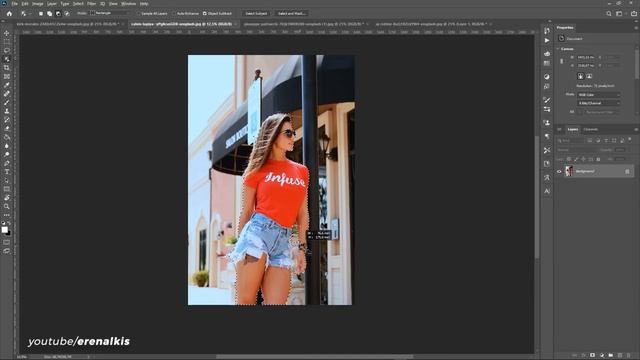Open the workspace switcher at top right
The width and height of the screenshot is (640, 360).
click(x=619, y=13)
